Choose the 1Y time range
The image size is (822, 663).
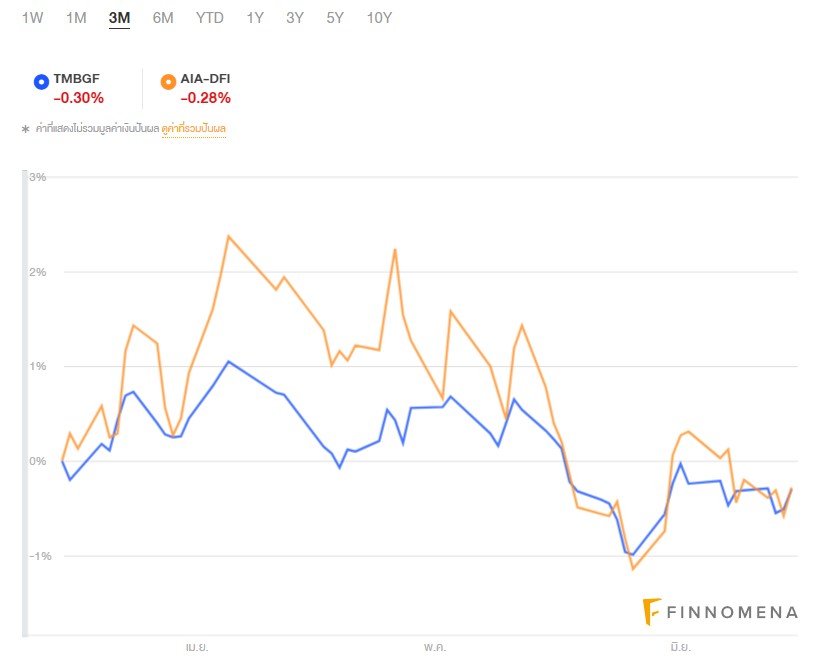[255, 18]
